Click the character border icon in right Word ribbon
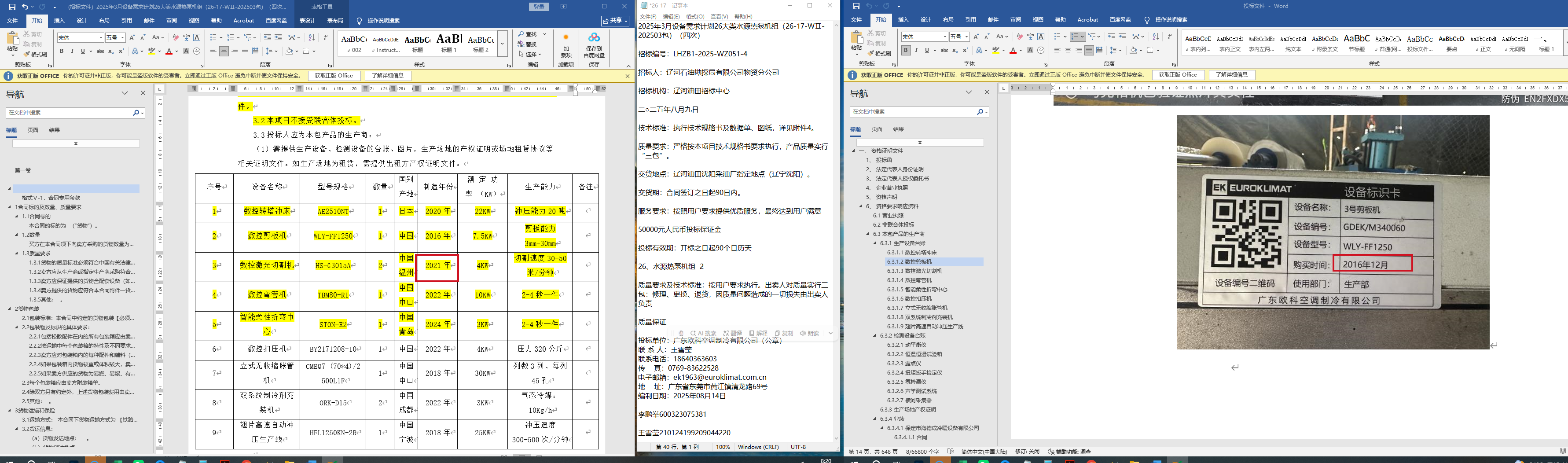Screen dimensions: 1568x463 click(1041, 37)
